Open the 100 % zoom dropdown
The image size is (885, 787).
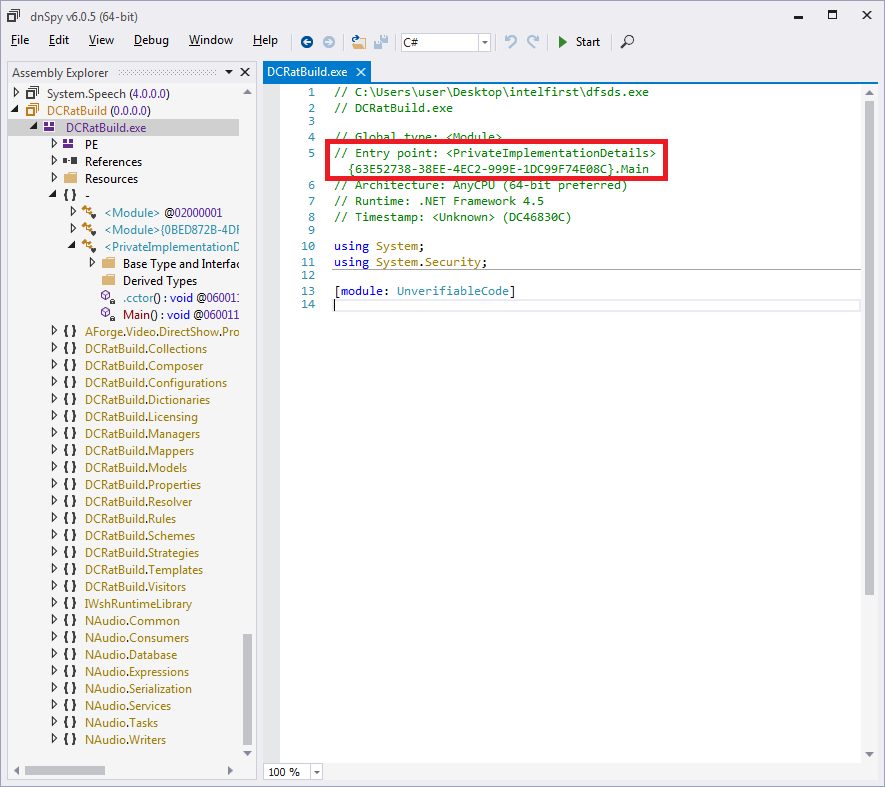click(x=317, y=772)
